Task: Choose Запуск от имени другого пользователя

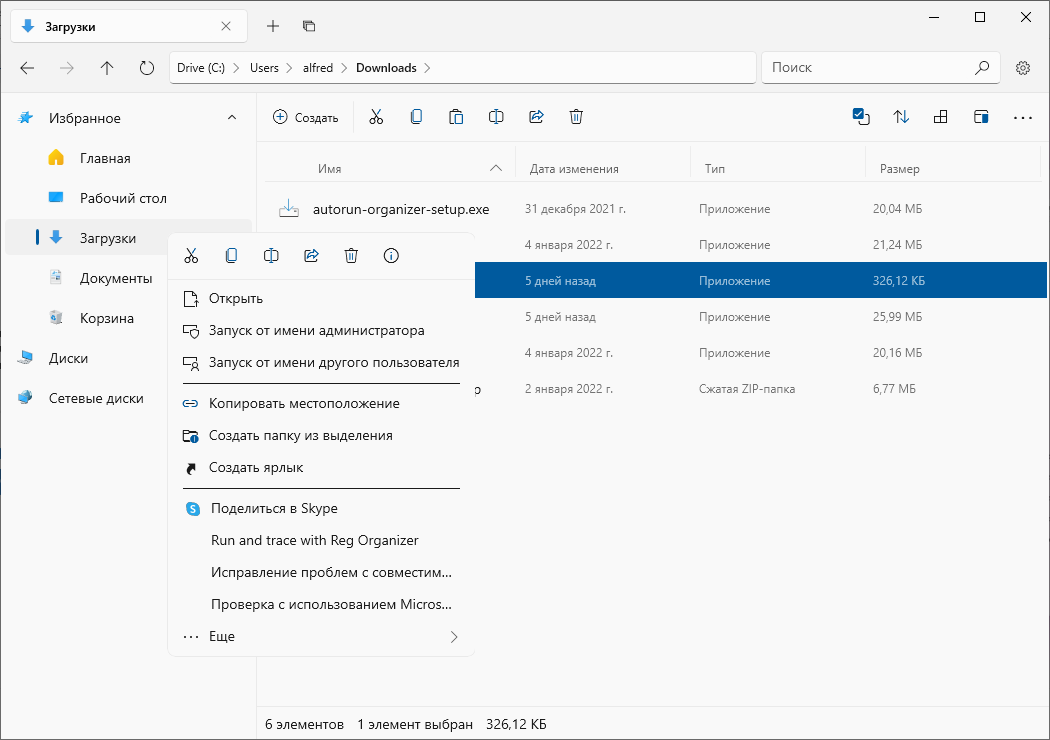Action: (321, 363)
